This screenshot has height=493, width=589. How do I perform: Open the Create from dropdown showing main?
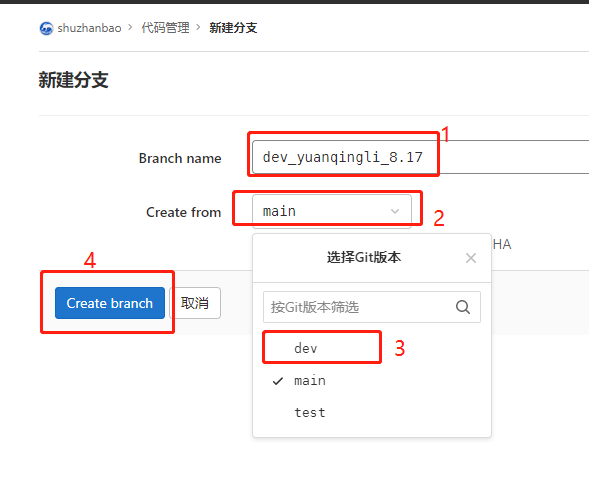332,211
